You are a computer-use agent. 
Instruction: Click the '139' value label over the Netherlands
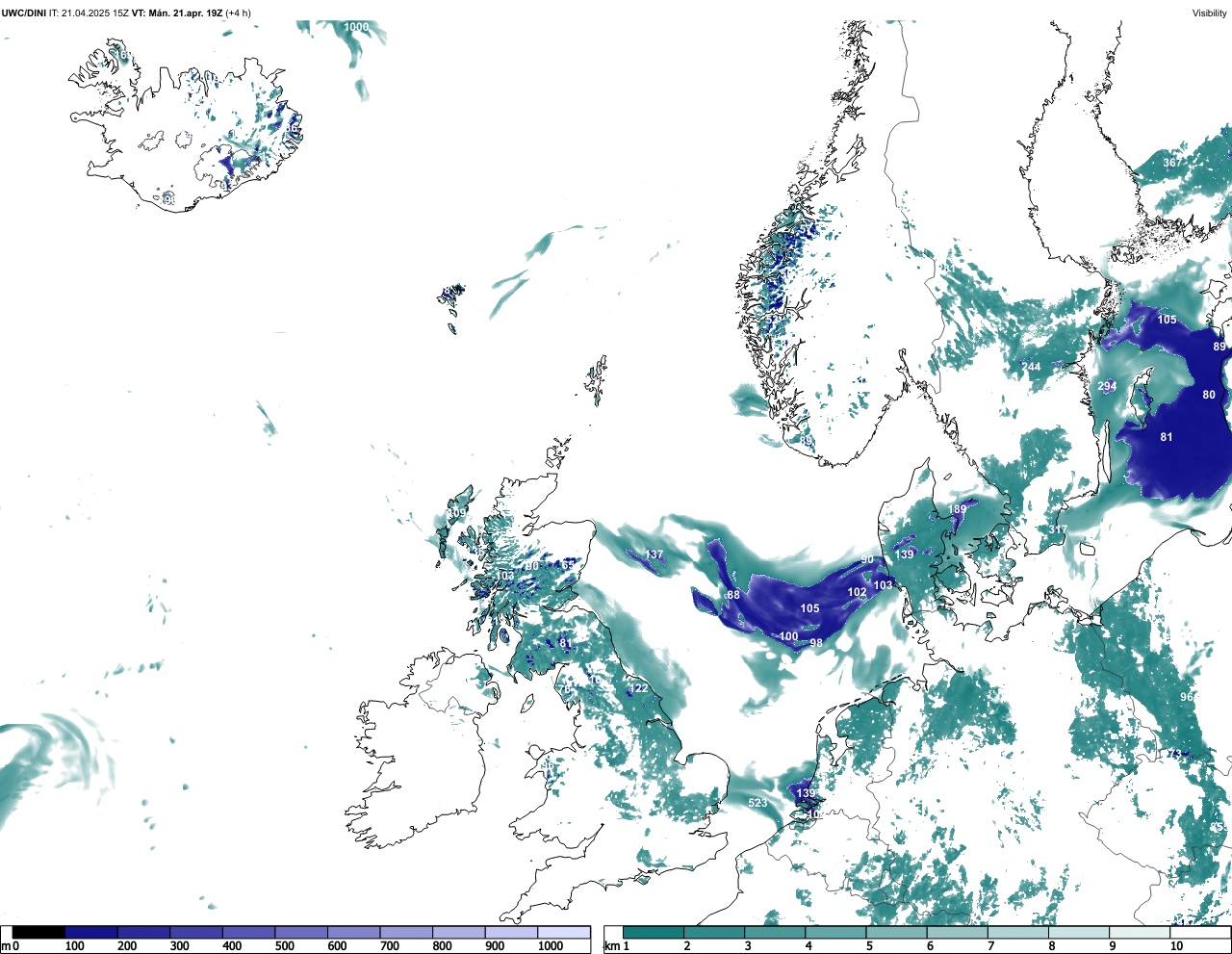(806, 794)
